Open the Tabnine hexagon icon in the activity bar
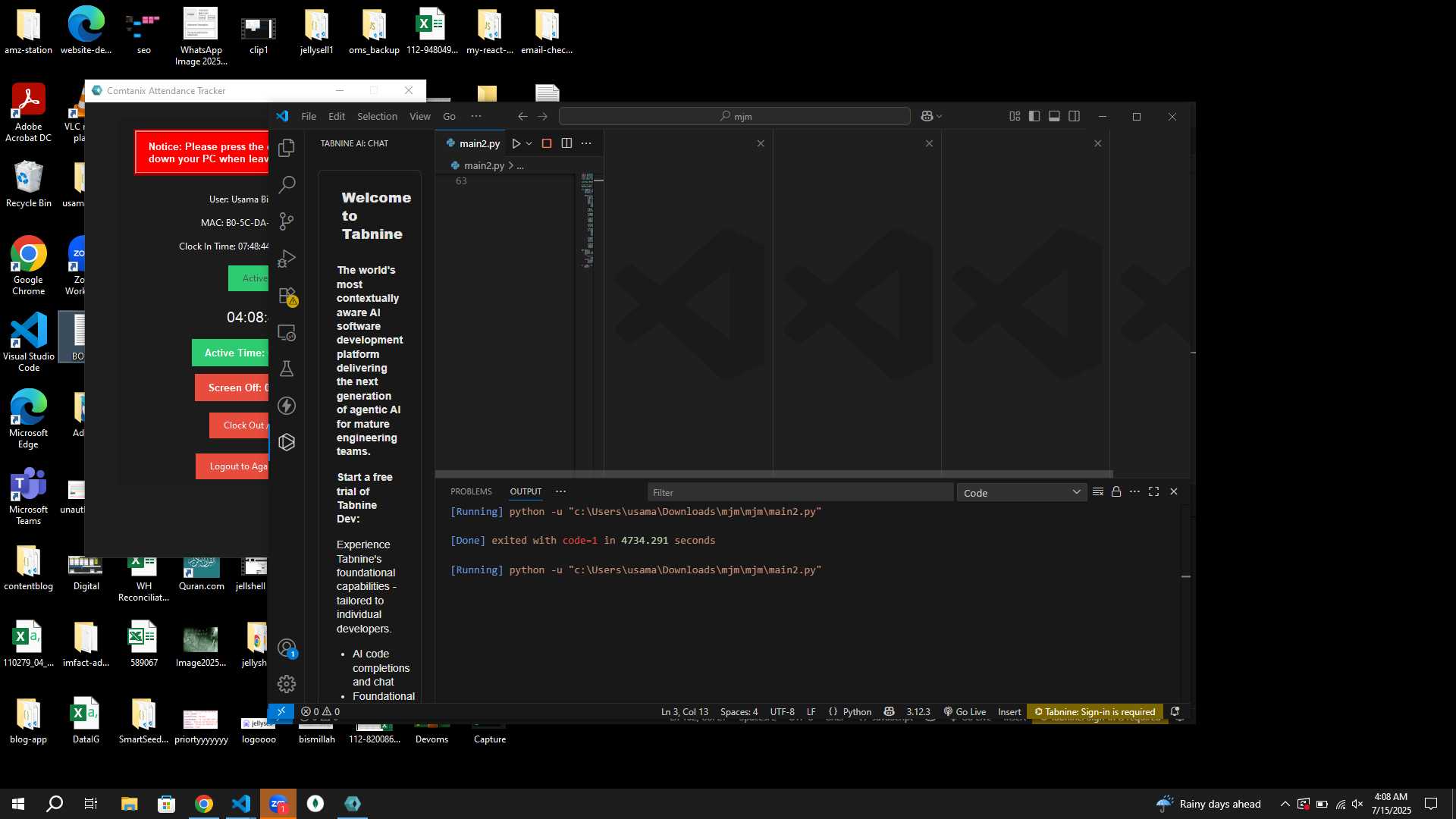 point(287,442)
